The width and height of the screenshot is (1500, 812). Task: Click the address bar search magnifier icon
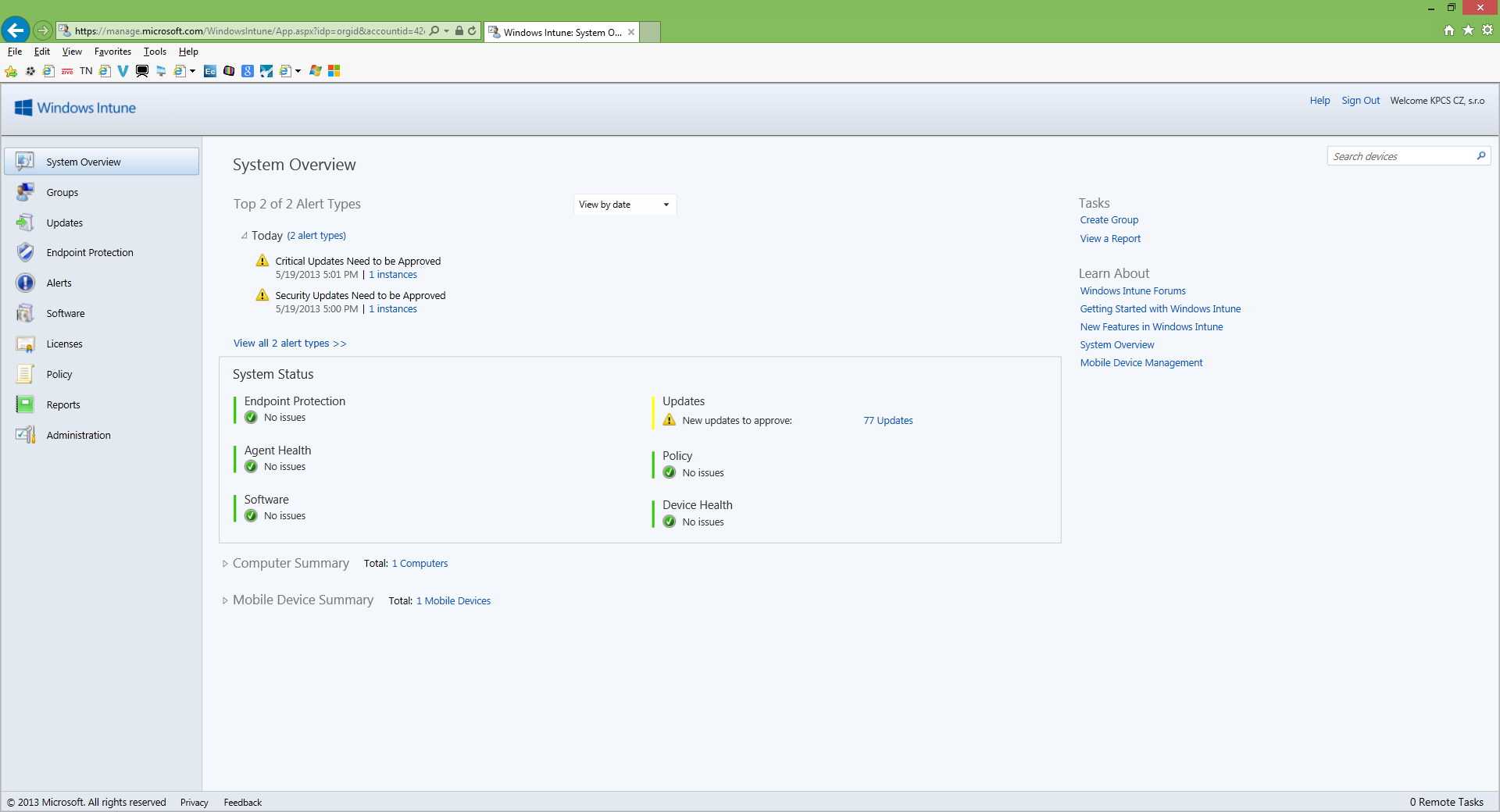click(x=434, y=31)
